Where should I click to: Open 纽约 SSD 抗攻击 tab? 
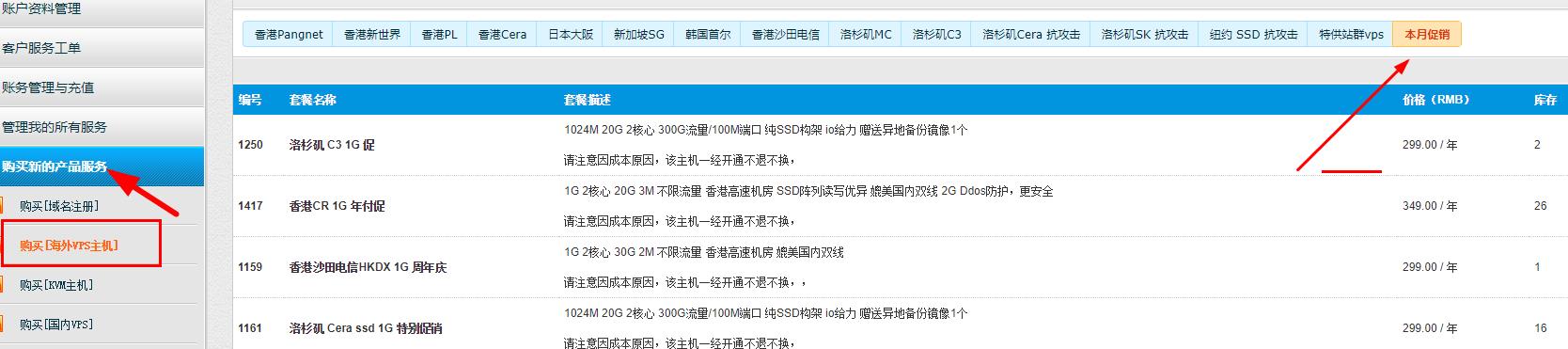(1254, 34)
